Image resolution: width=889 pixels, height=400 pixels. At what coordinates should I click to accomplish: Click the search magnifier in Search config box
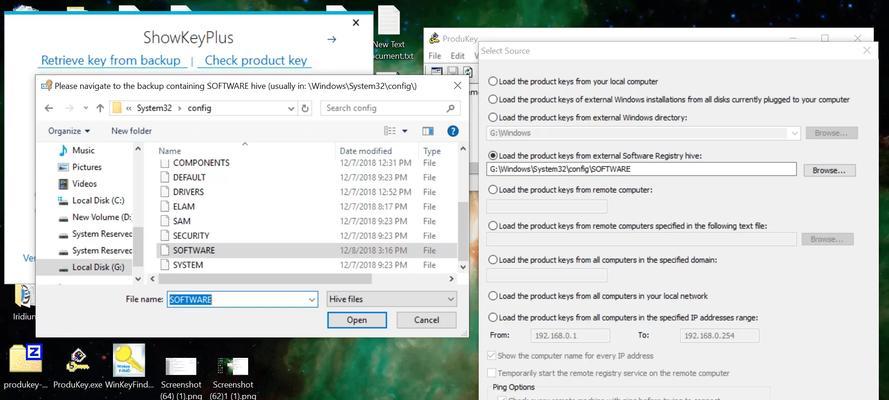pos(450,108)
